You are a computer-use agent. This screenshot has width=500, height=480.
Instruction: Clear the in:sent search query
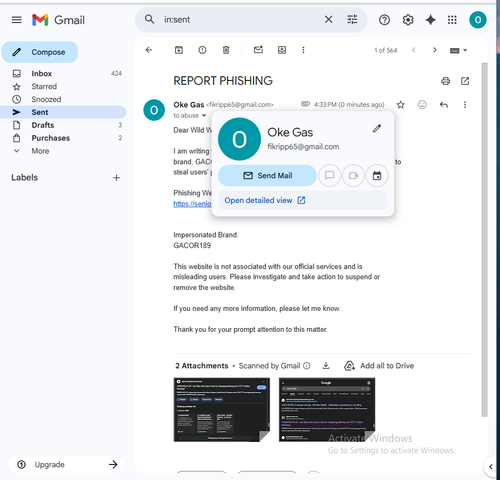pos(328,20)
